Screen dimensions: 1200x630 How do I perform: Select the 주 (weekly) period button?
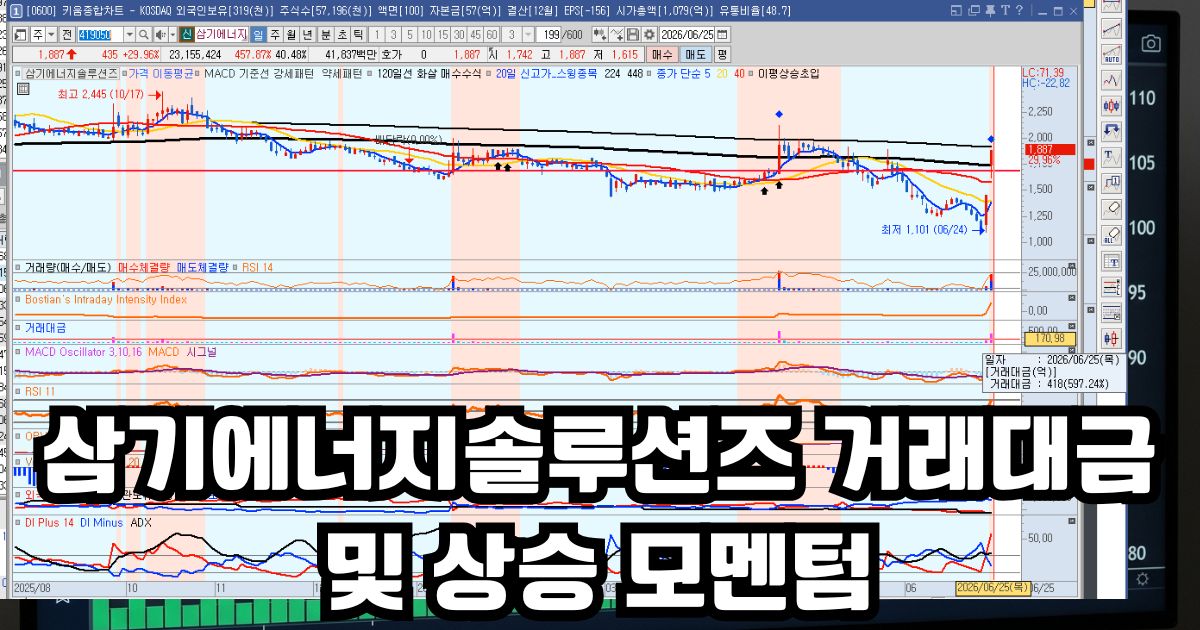pyautogui.click(x=275, y=34)
